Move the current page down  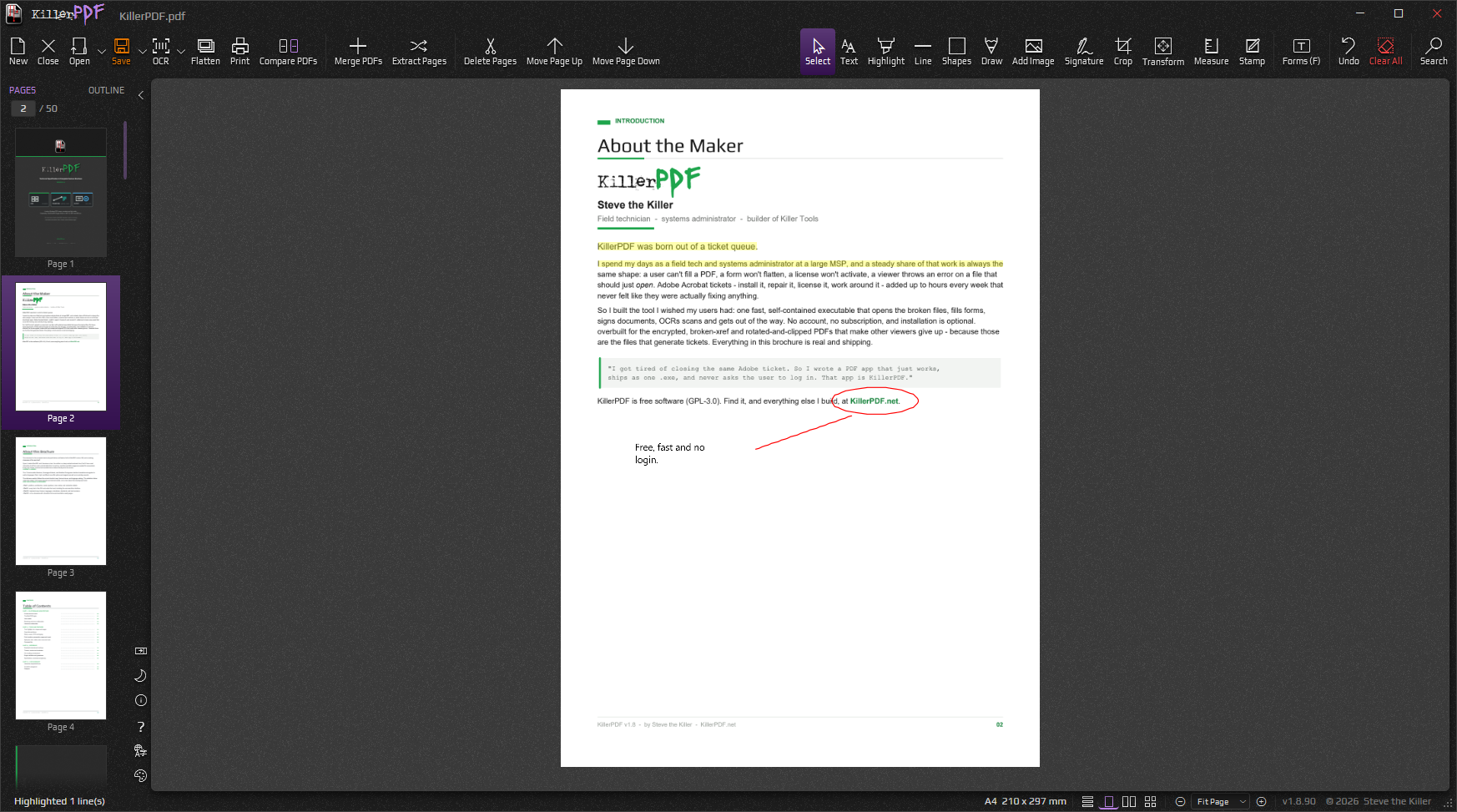(626, 51)
